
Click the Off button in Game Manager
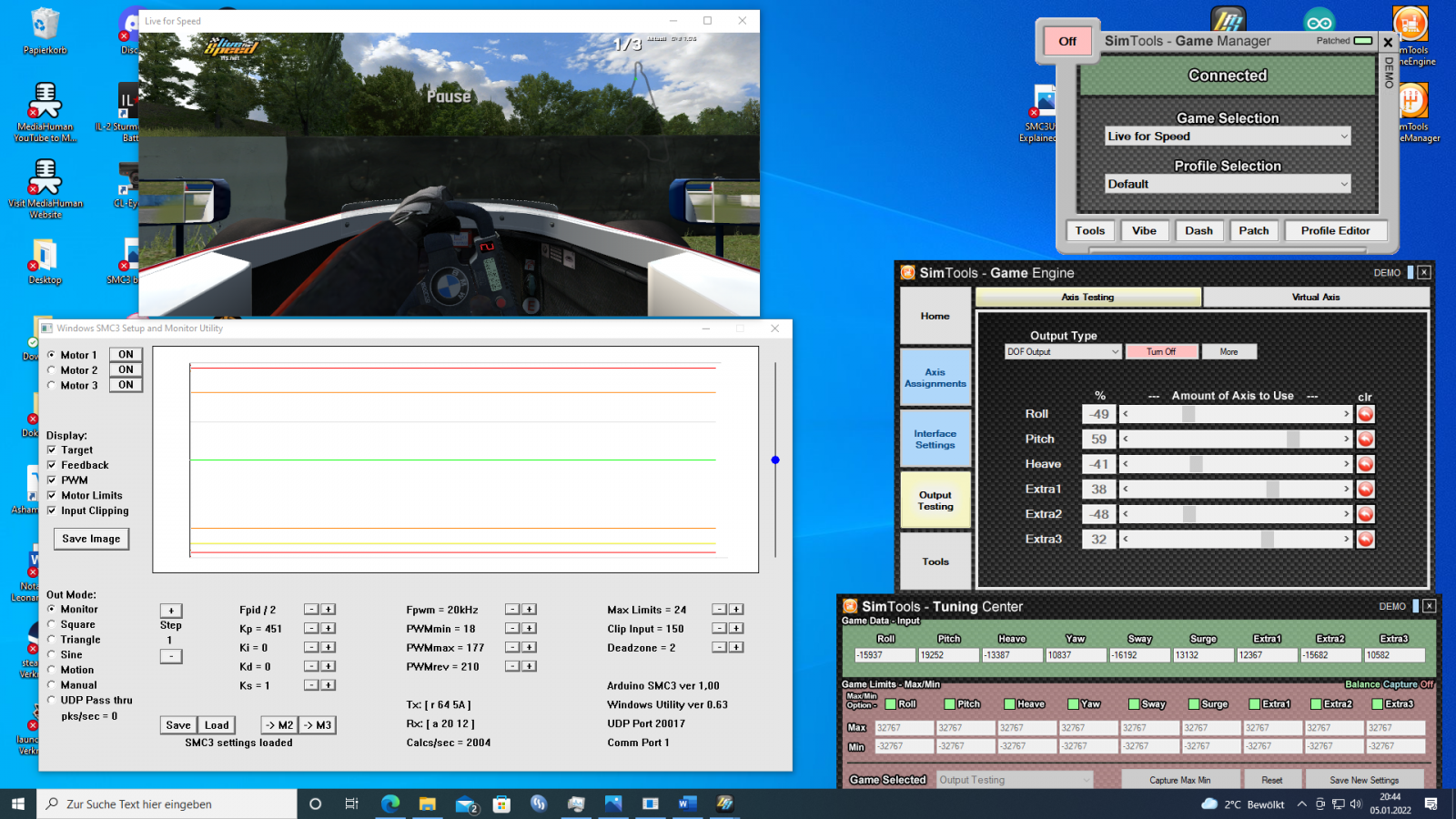point(1067,41)
